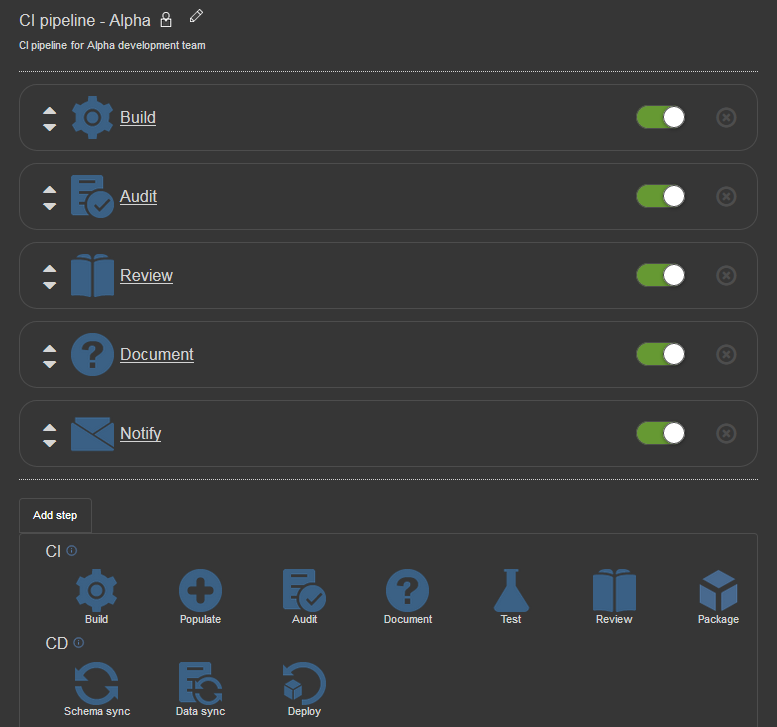777x727 pixels.
Task: Add a Test step using the flask icon
Action: 511,596
